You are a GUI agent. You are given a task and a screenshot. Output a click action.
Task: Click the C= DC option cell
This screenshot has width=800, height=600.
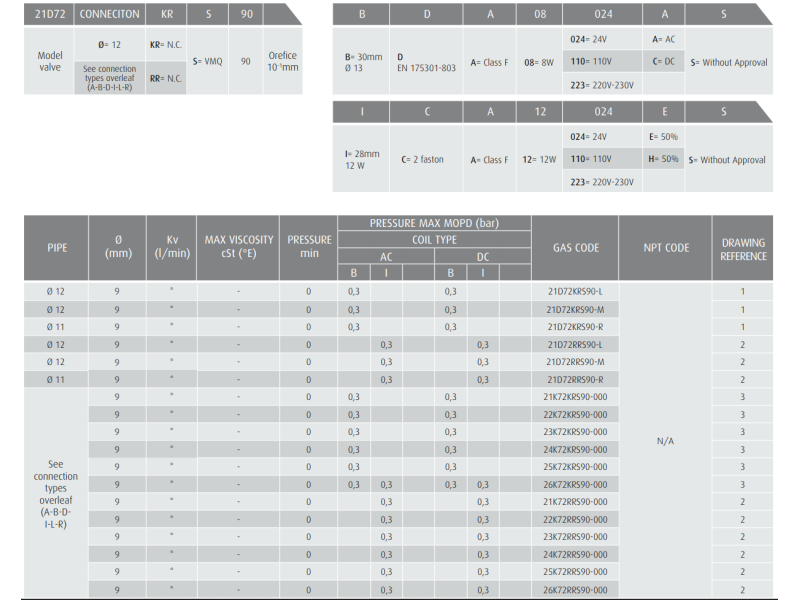[665, 60]
